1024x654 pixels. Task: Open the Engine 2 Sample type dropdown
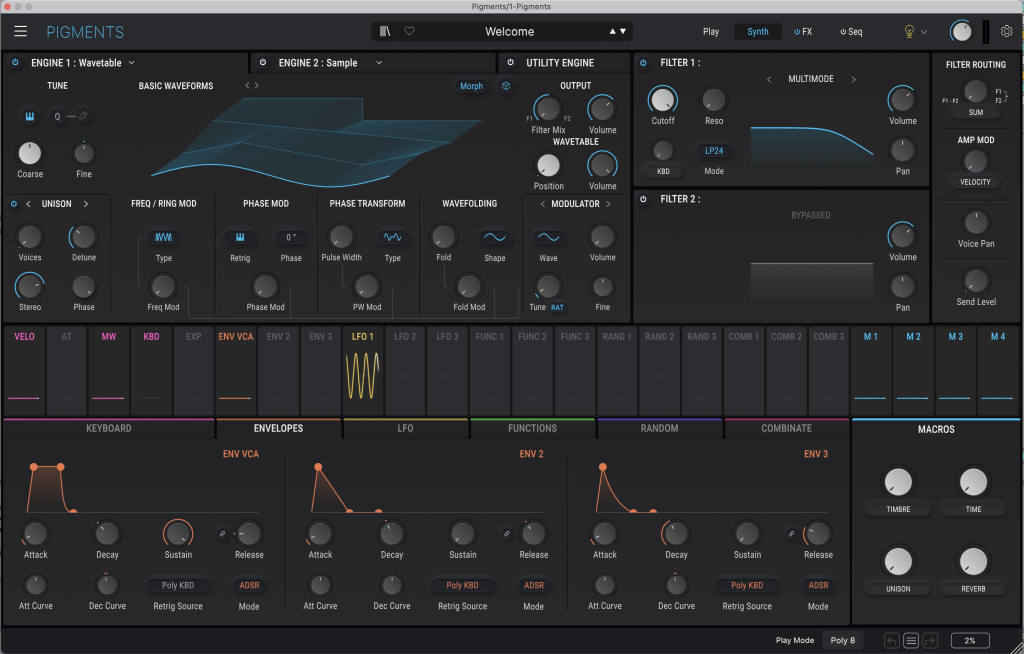[380, 63]
